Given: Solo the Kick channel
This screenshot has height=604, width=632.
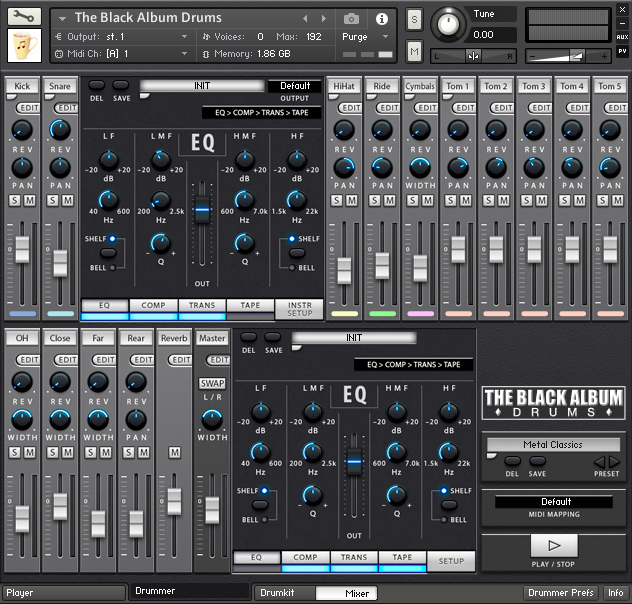Looking at the screenshot, I should pos(15,200).
